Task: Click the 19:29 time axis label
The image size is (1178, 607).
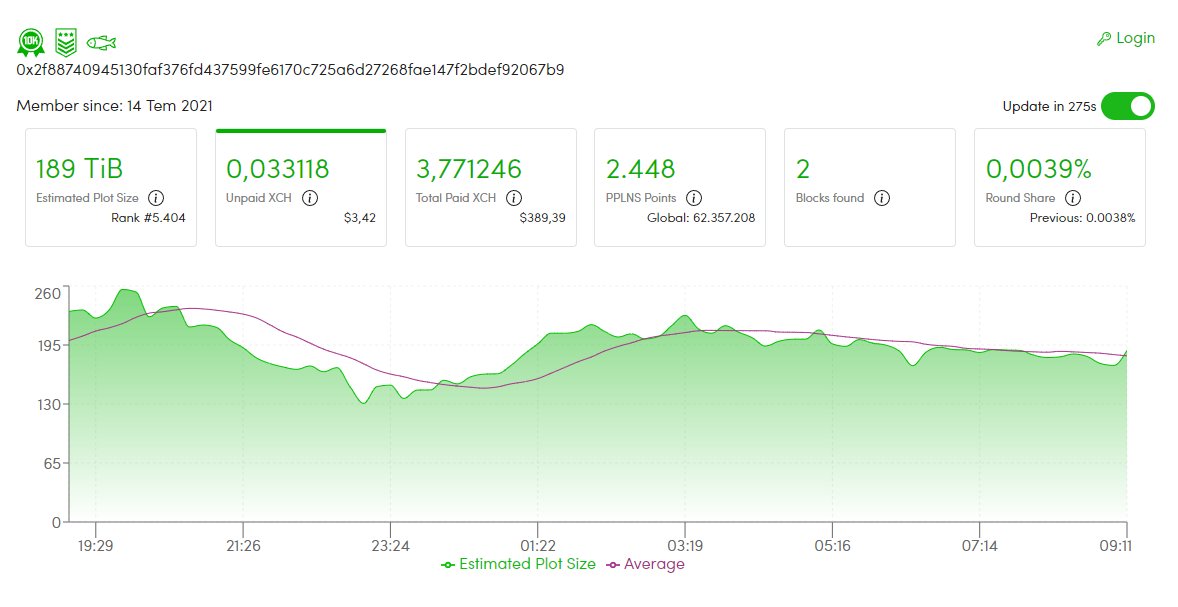Action: click(x=95, y=546)
